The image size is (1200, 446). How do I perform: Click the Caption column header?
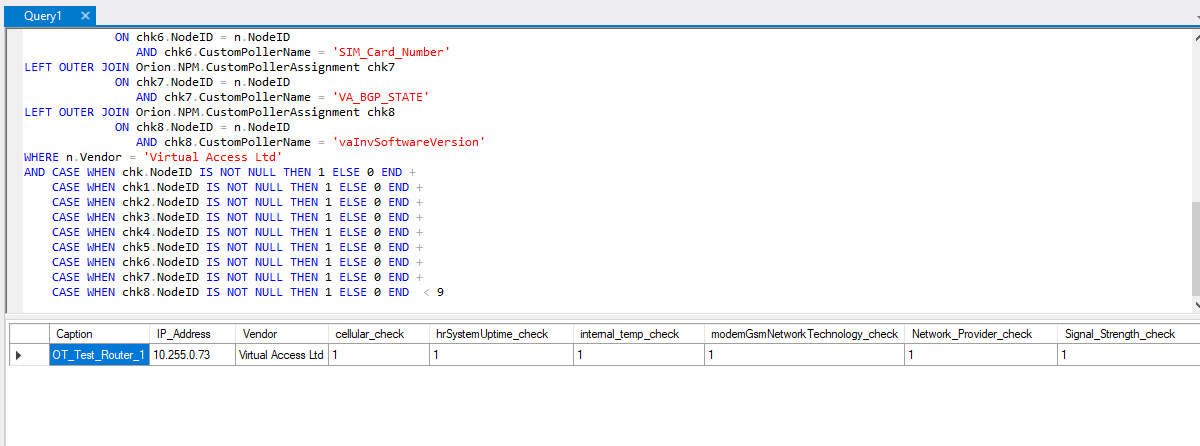(99, 333)
